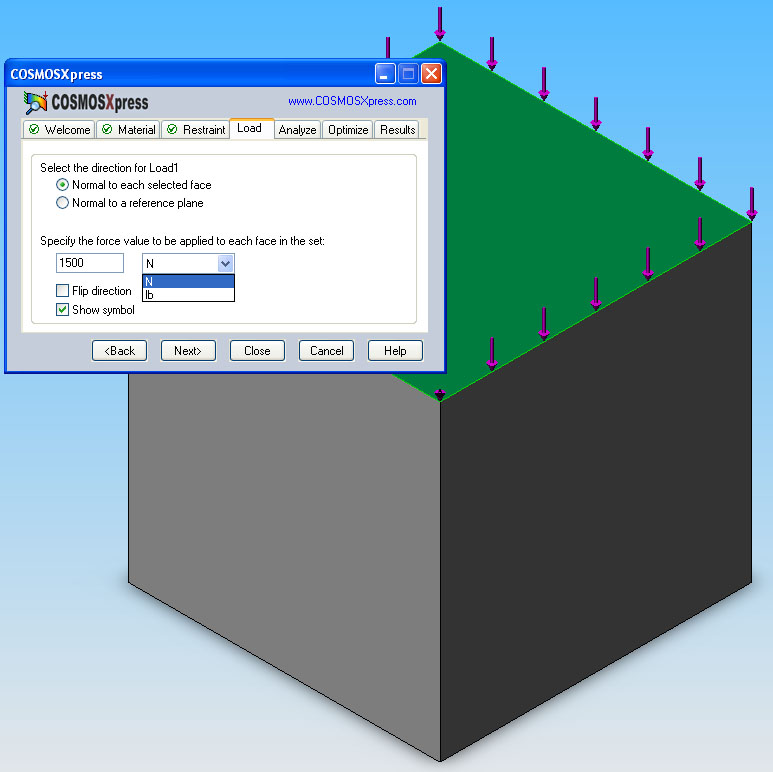Open the Results tab
This screenshot has width=773, height=772.
pos(397,130)
